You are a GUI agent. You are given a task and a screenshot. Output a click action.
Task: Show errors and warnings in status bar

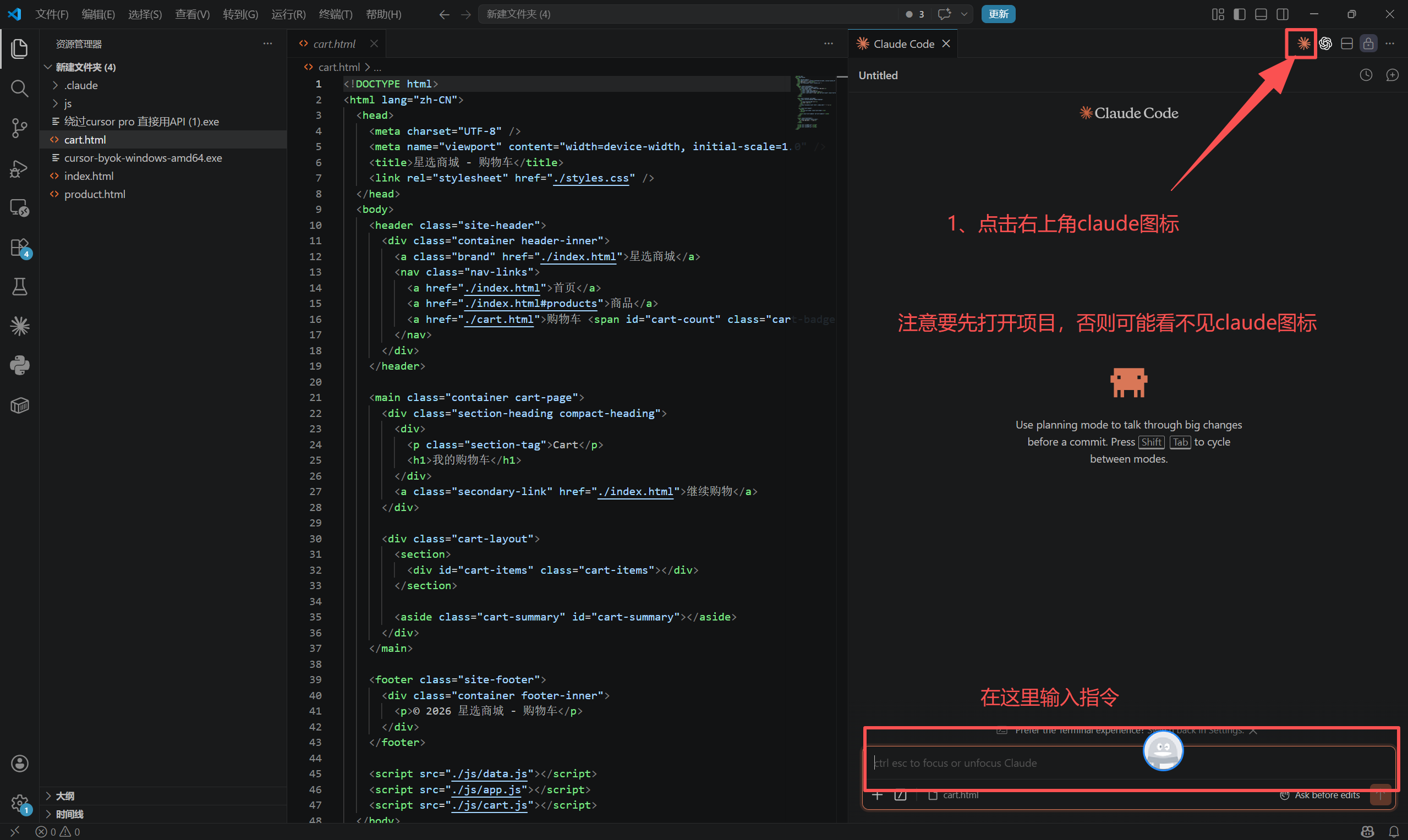point(58,832)
